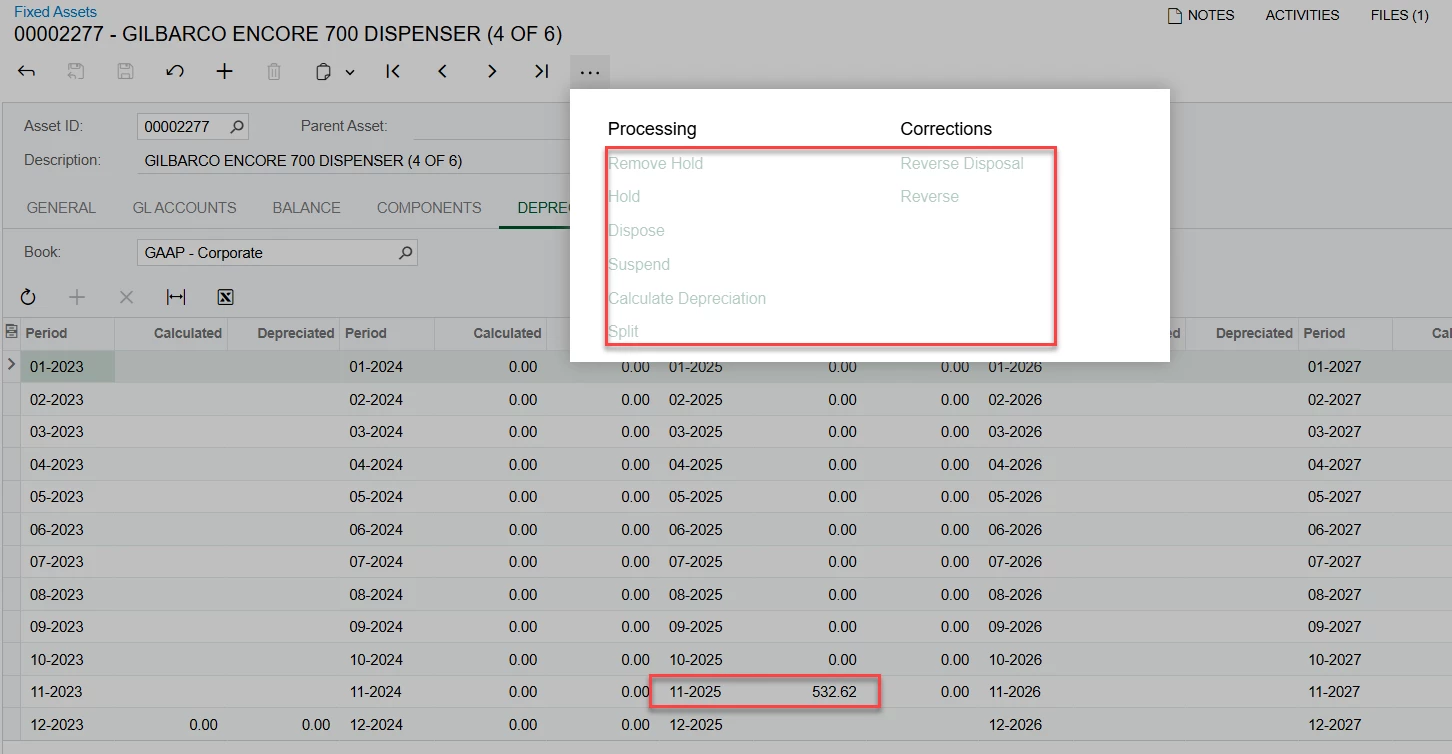The height and width of the screenshot is (754, 1452).
Task: Click the grid add row plus icon
Action: click(x=77, y=297)
